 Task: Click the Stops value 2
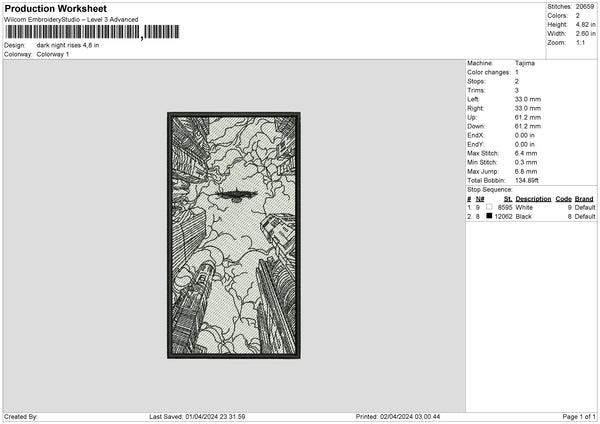517,81
